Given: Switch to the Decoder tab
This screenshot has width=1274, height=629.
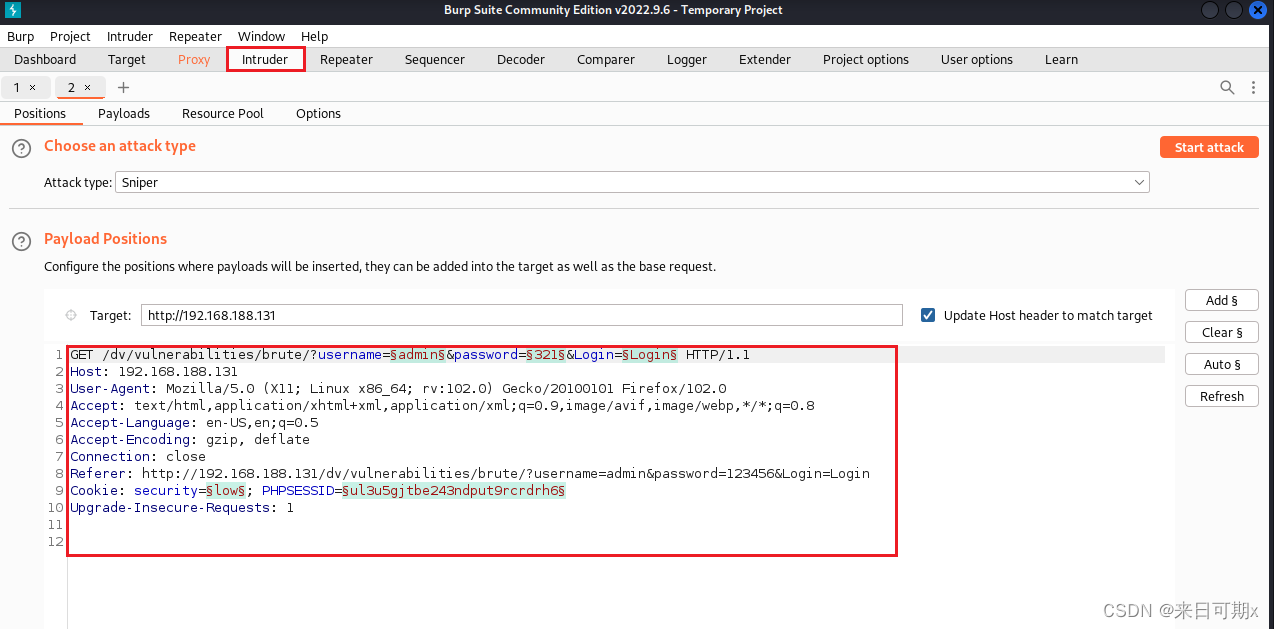Looking at the screenshot, I should [x=521, y=59].
